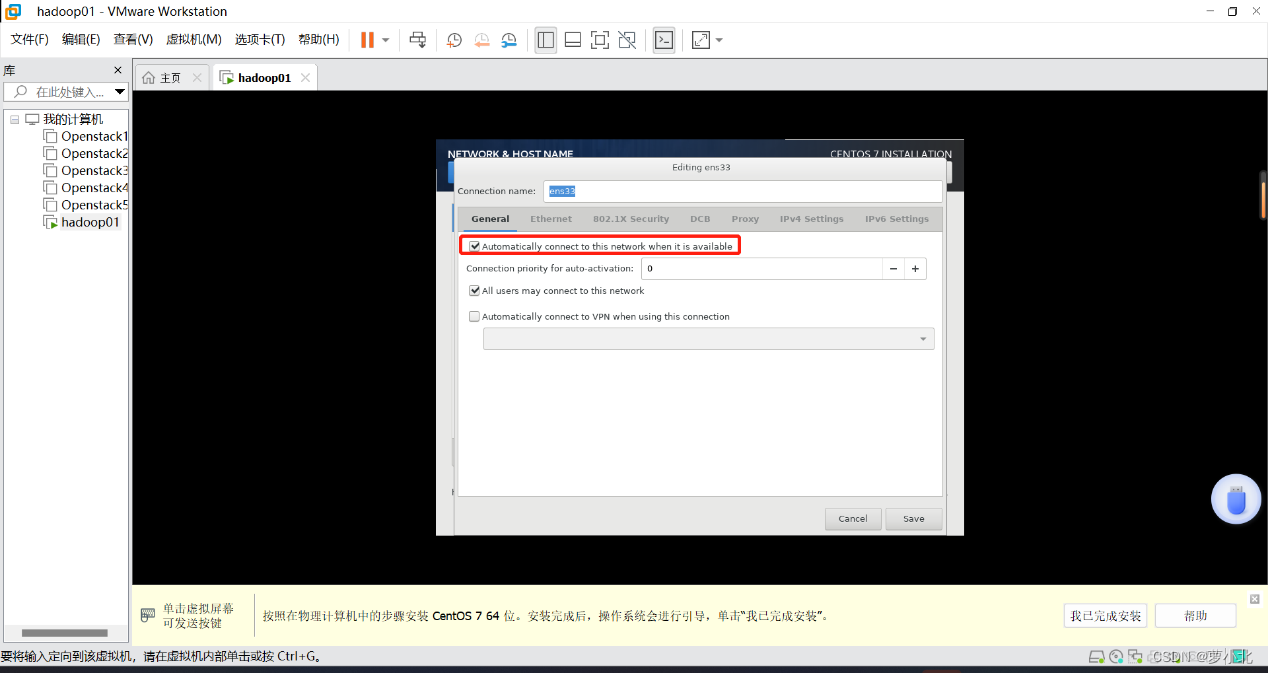Switch to the DCB tab
Screen dimensions: 1268x673
[x=700, y=219]
